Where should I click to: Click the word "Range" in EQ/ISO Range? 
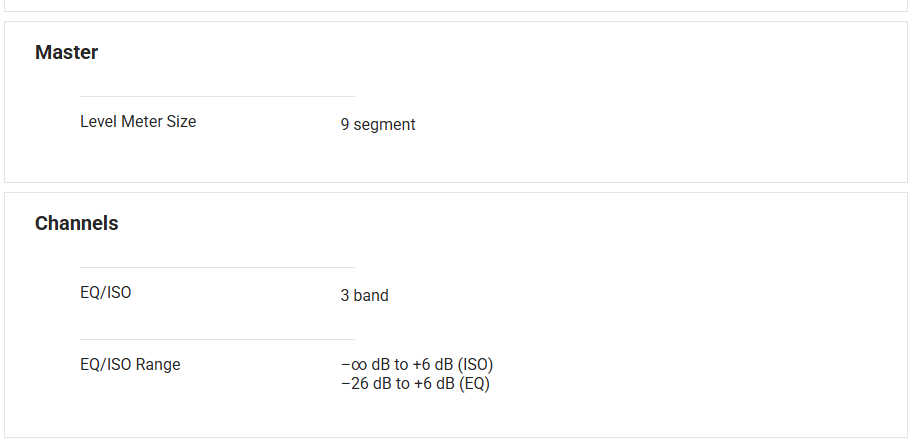coord(158,365)
